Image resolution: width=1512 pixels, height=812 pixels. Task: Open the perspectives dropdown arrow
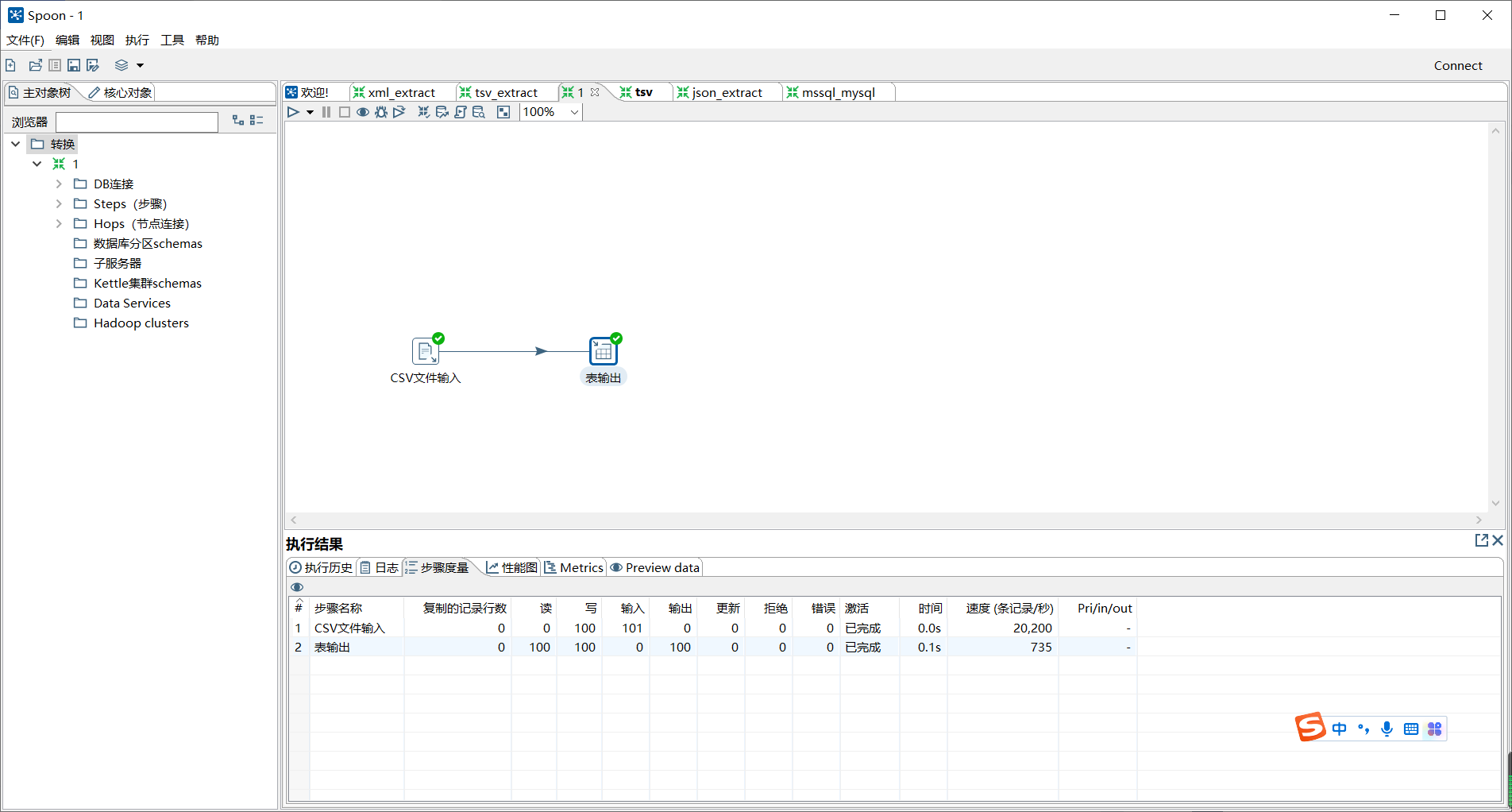(x=141, y=66)
